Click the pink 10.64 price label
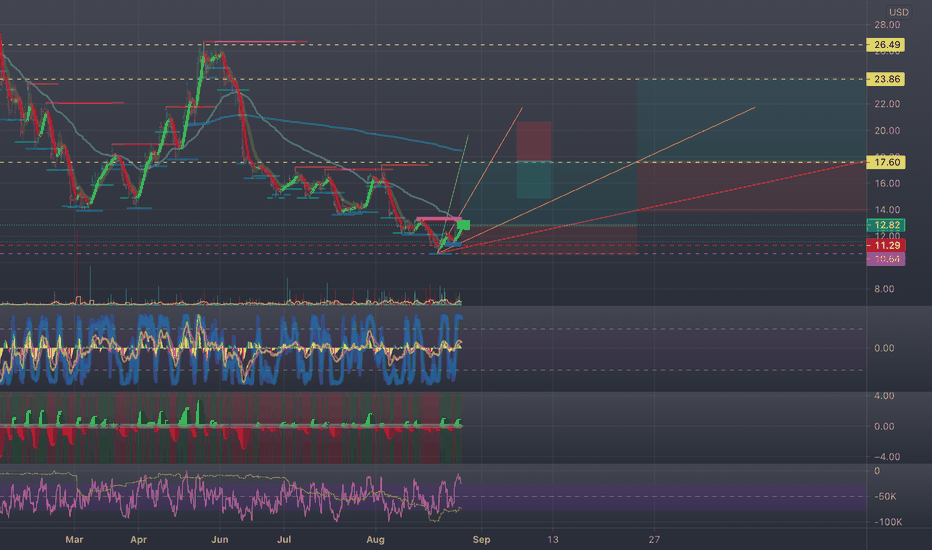The height and width of the screenshot is (550, 932). click(x=886, y=259)
